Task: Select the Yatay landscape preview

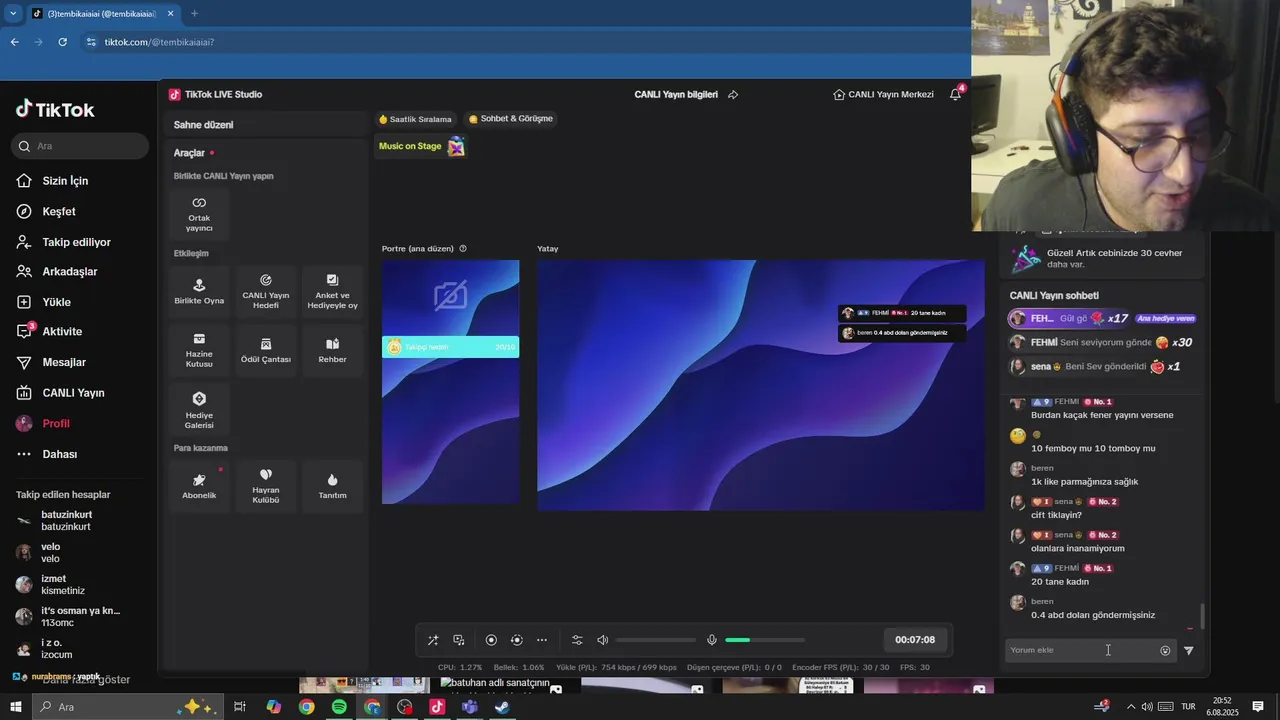Action: [760, 385]
